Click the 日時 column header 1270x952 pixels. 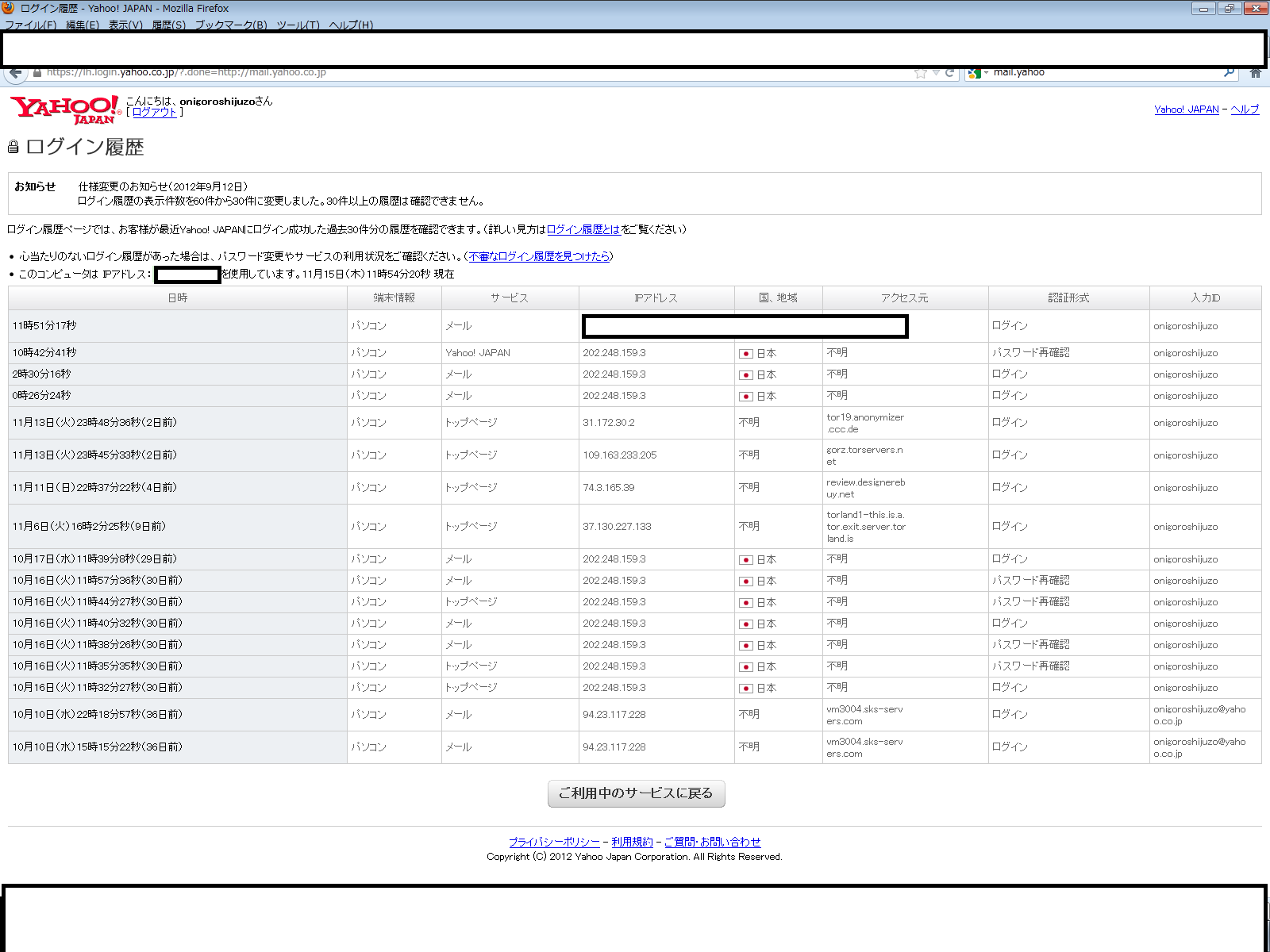pyautogui.click(x=178, y=297)
